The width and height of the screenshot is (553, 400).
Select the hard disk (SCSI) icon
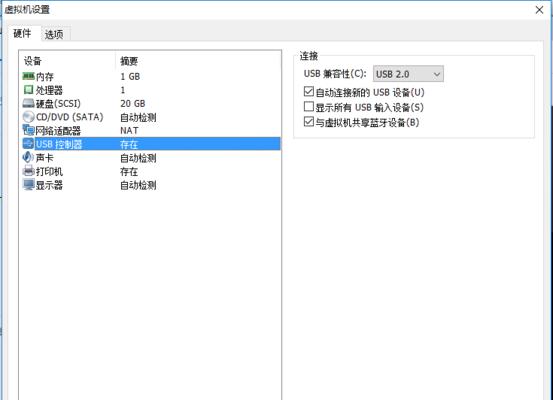tap(28, 103)
